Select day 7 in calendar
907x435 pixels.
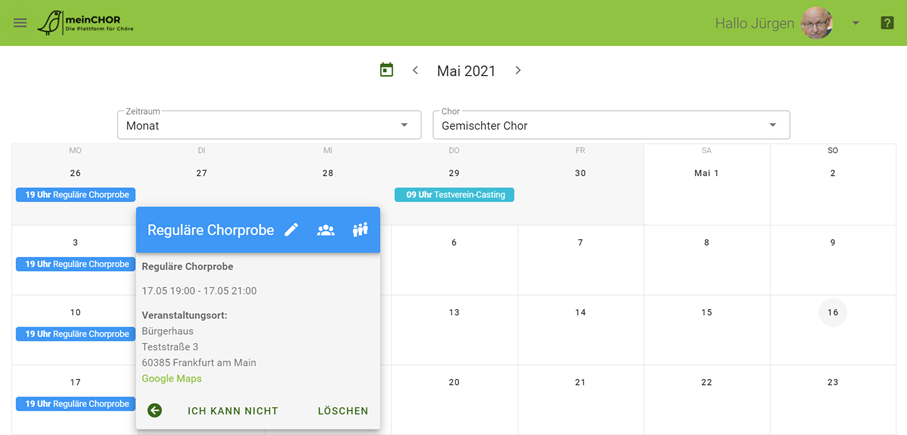tap(580, 243)
